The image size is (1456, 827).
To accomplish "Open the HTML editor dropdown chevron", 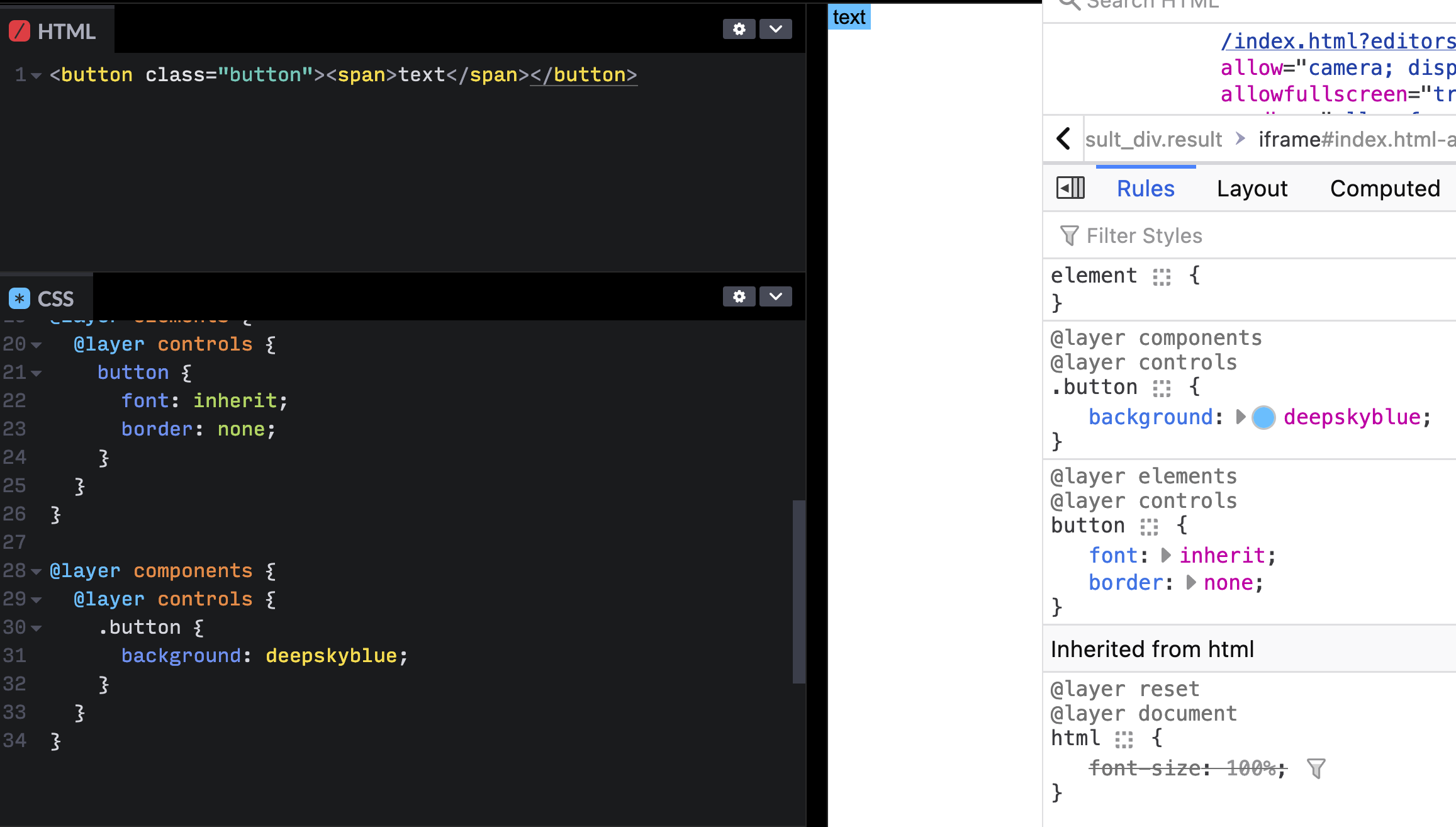I will [x=775, y=29].
